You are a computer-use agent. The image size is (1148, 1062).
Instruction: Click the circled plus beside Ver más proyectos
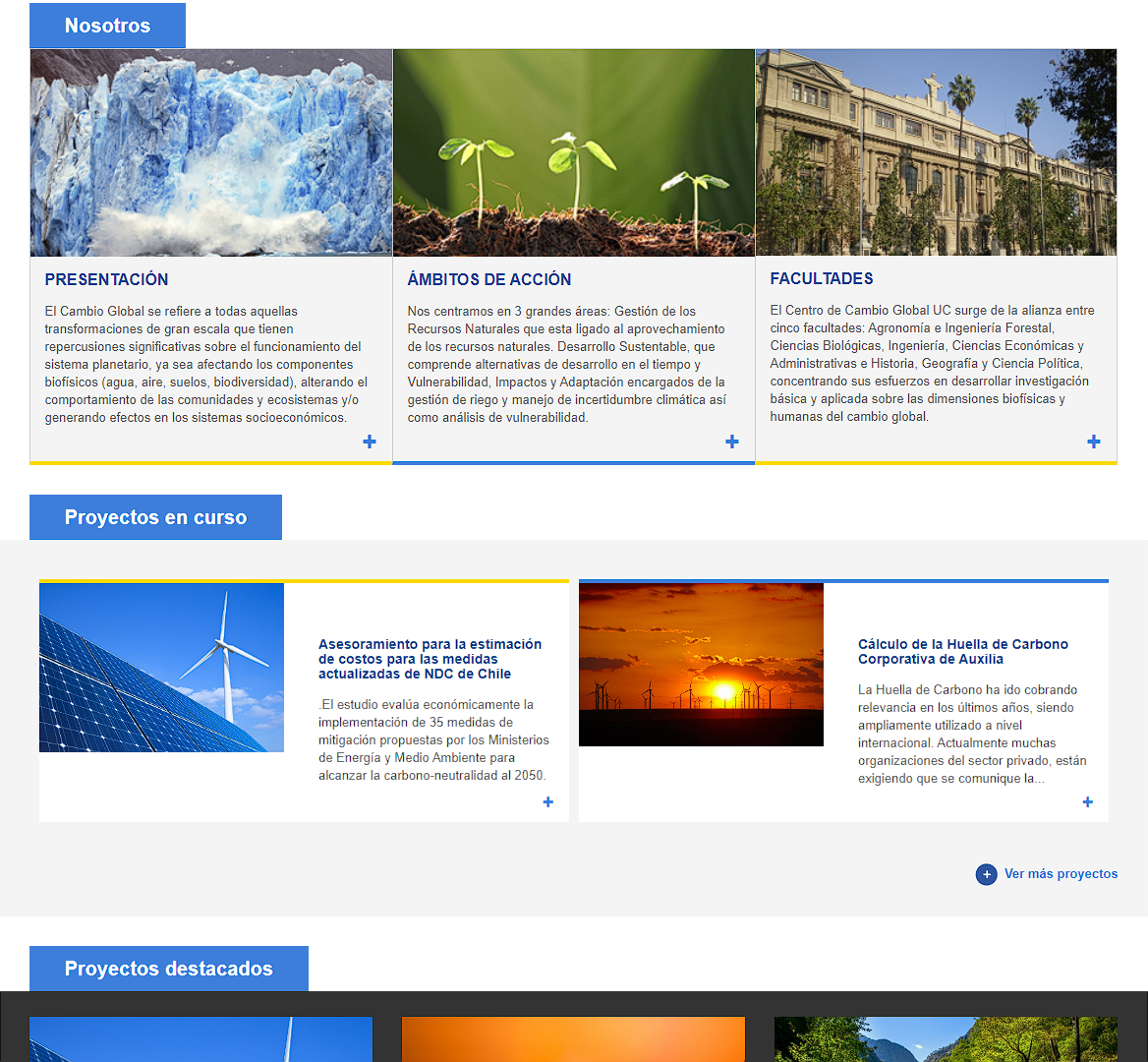[986, 874]
